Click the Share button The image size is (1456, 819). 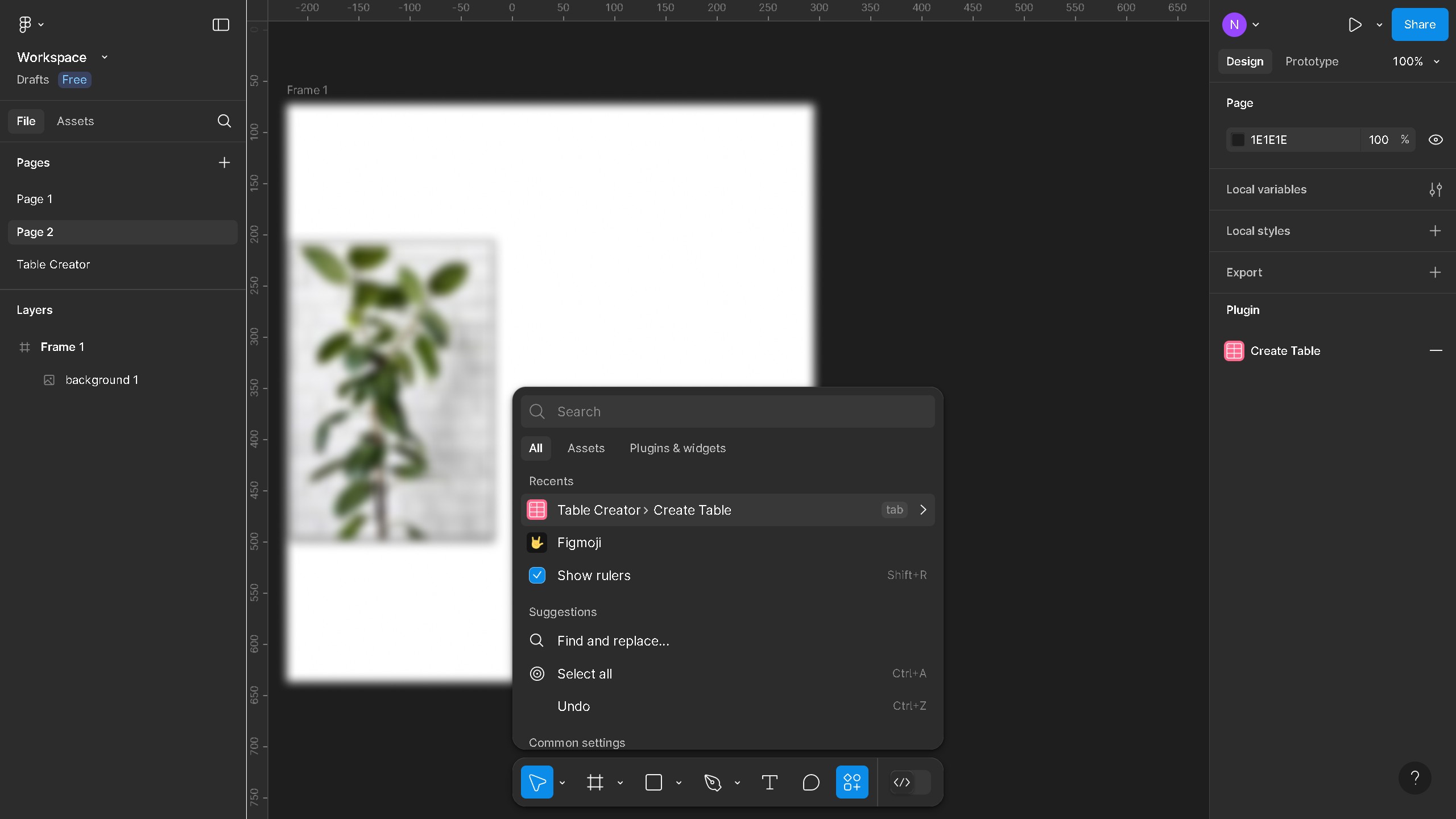1419,24
